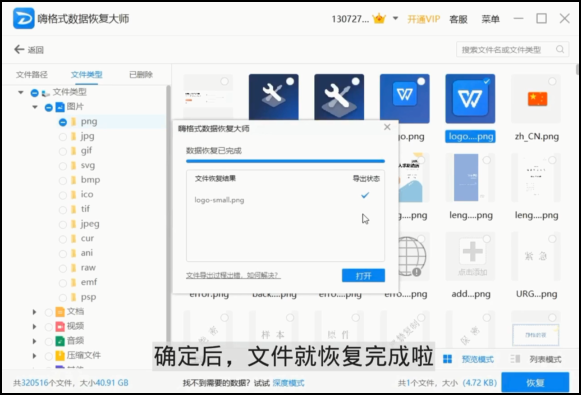The image size is (581, 395).
Task: Click the recovery progress bar
Action: tap(285, 161)
